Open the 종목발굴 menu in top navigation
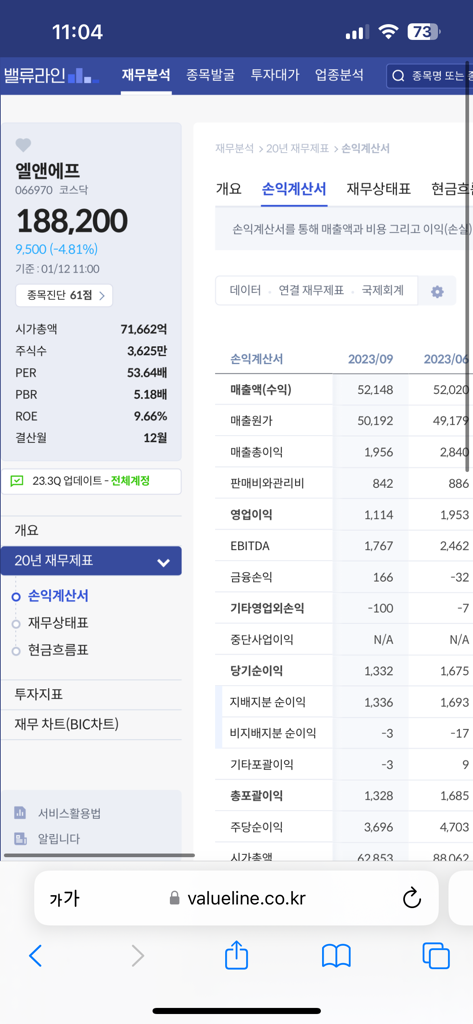This screenshot has width=473, height=1024. click(x=210, y=74)
